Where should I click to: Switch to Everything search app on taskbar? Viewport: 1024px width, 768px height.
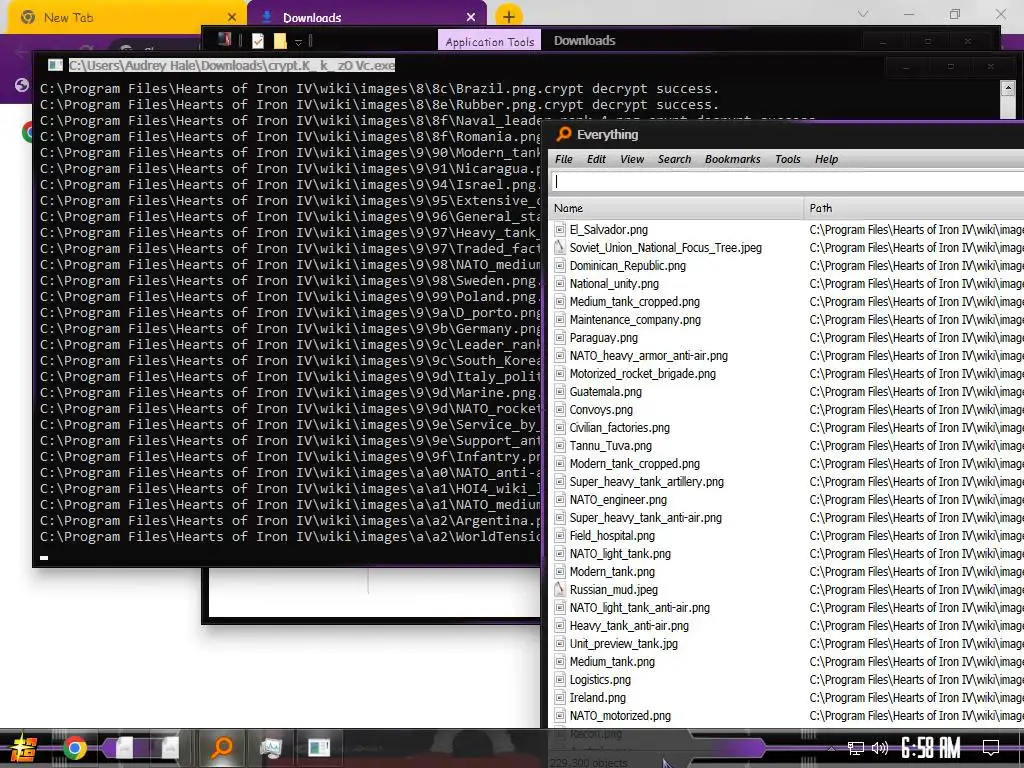(x=222, y=747)
